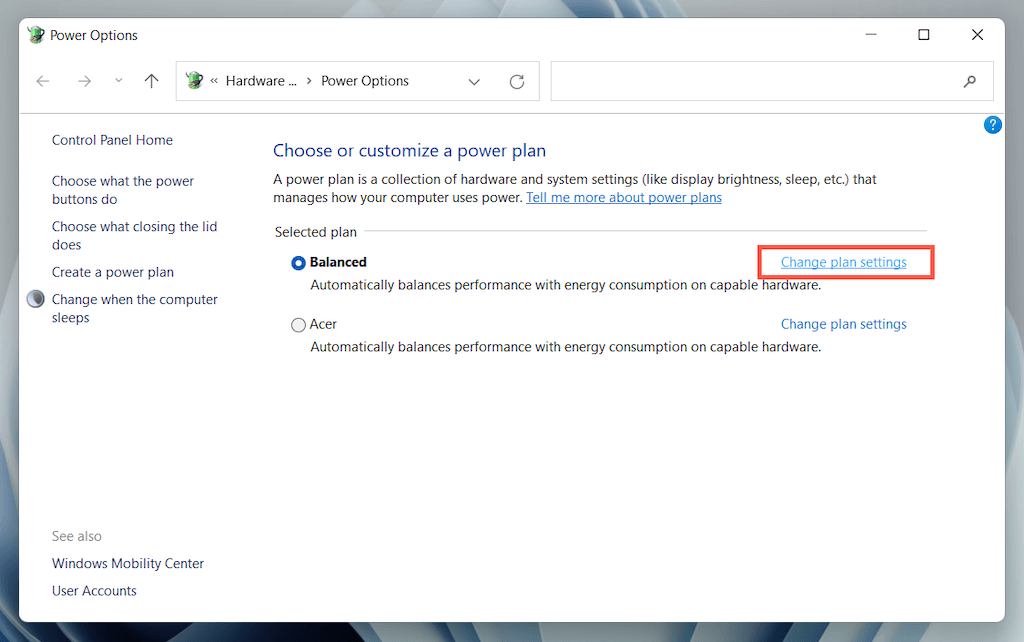
Task: Click the 'Choose or customize a power plan' heading
Action: tap(409, 151)
